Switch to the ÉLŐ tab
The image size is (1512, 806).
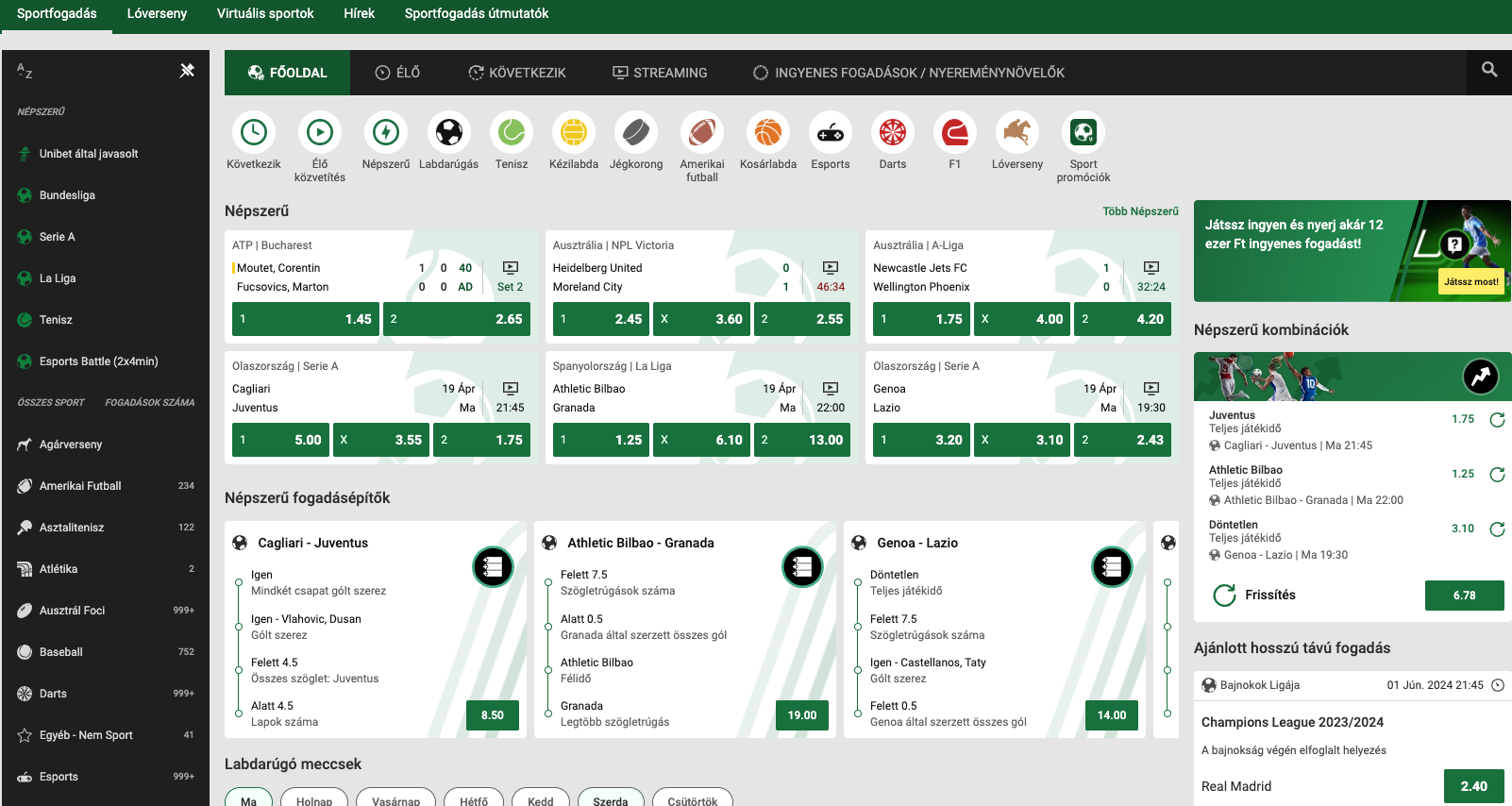(x=397, y=73)
